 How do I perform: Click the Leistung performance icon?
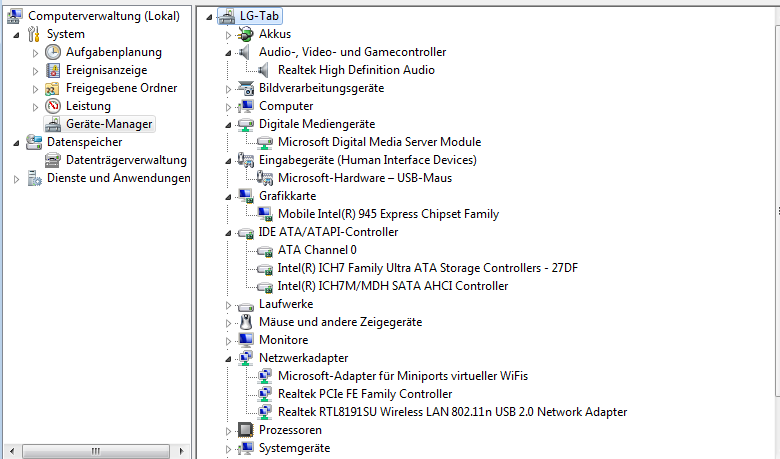click(x=53, y=106)
